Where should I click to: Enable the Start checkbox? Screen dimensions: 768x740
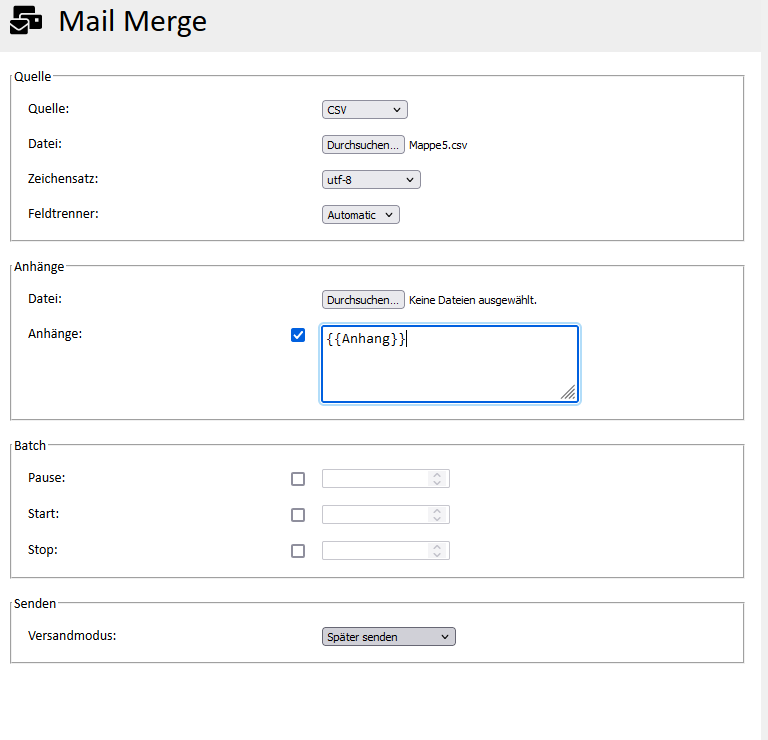(298, 515)
